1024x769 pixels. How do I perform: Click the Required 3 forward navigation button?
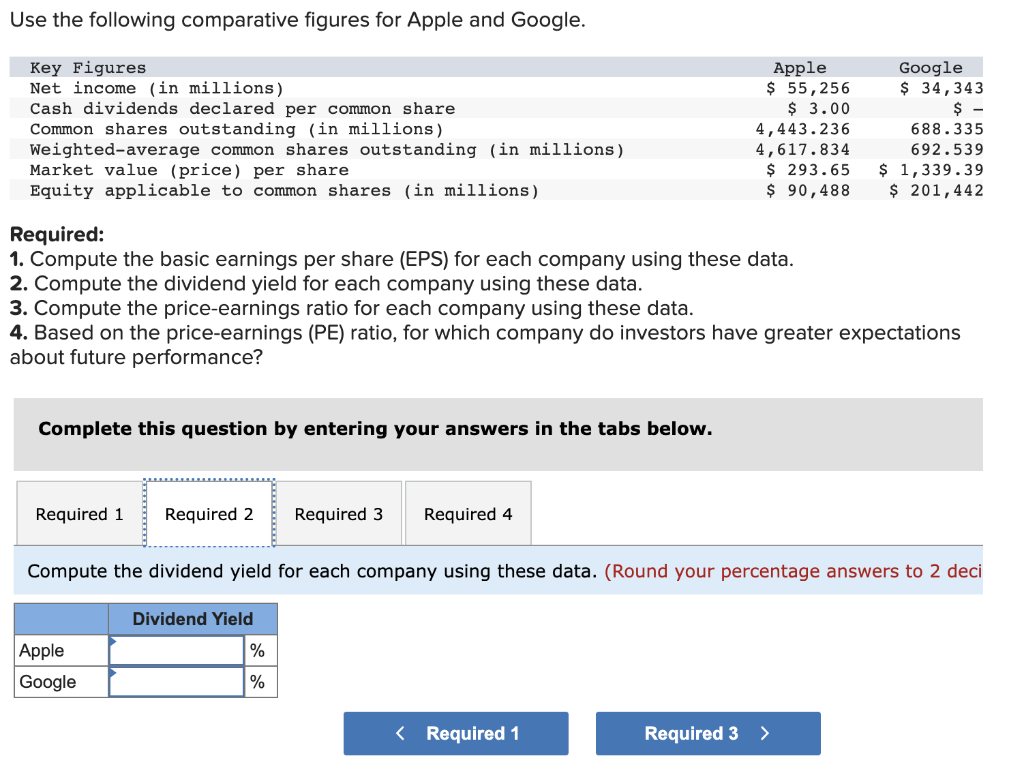tap(708, 733)
